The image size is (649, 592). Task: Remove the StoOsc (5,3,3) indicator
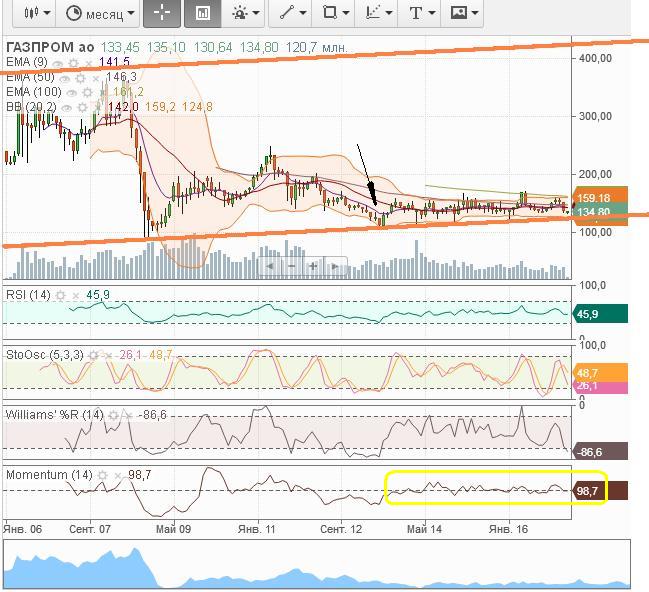point(108,356)
